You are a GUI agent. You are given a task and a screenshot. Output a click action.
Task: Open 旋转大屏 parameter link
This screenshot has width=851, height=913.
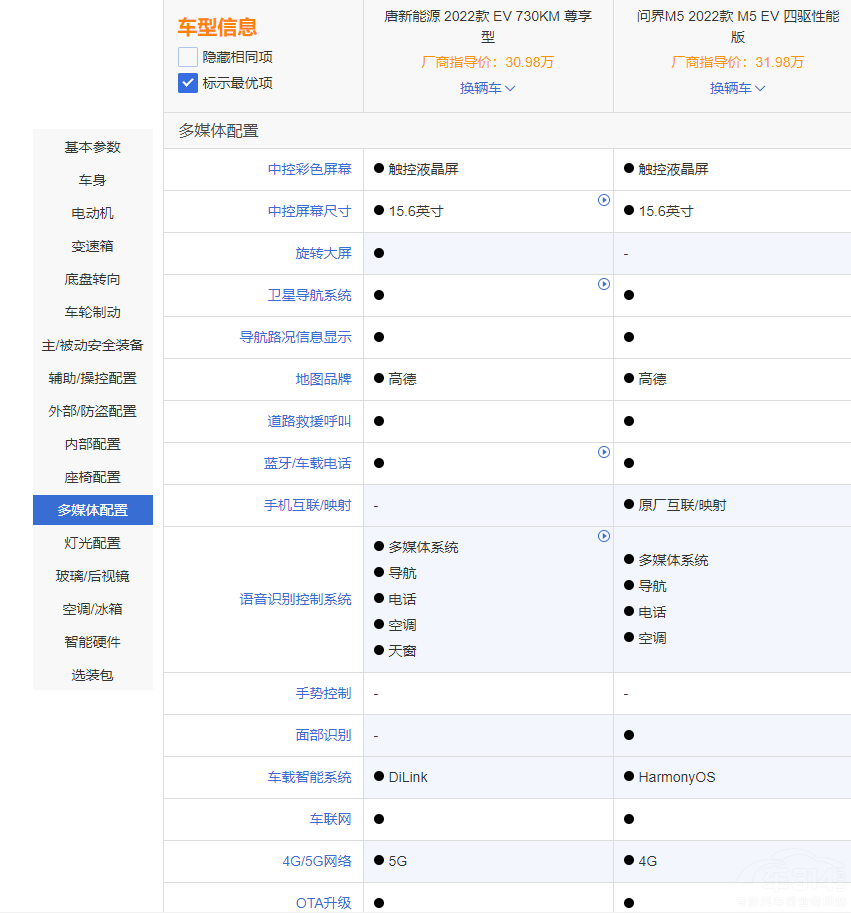click(323, 253)
